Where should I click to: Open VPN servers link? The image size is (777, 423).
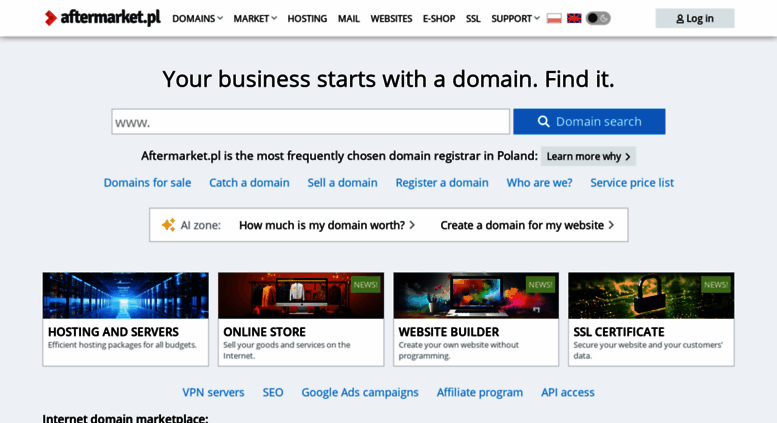[x=213, y=392]
